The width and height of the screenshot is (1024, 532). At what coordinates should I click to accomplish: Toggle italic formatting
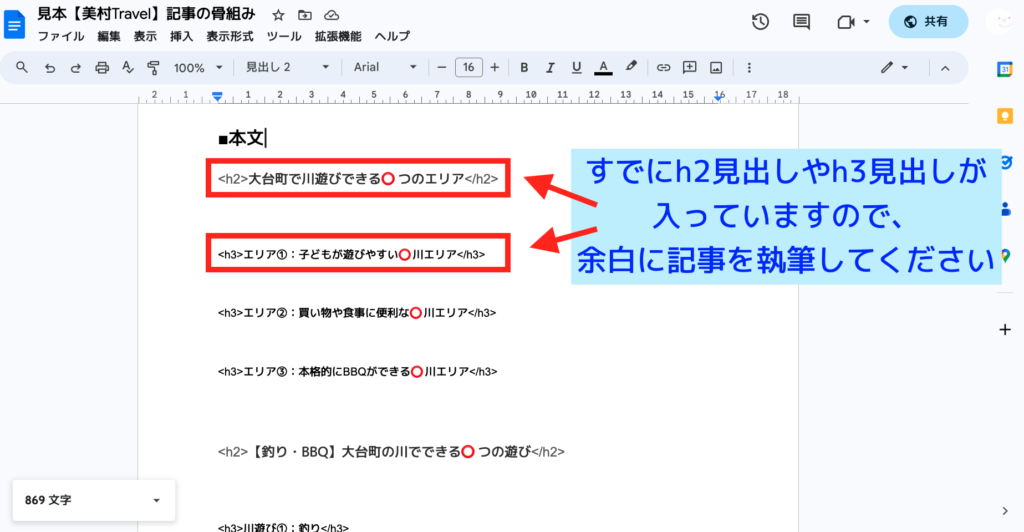[x=549, y=68]
